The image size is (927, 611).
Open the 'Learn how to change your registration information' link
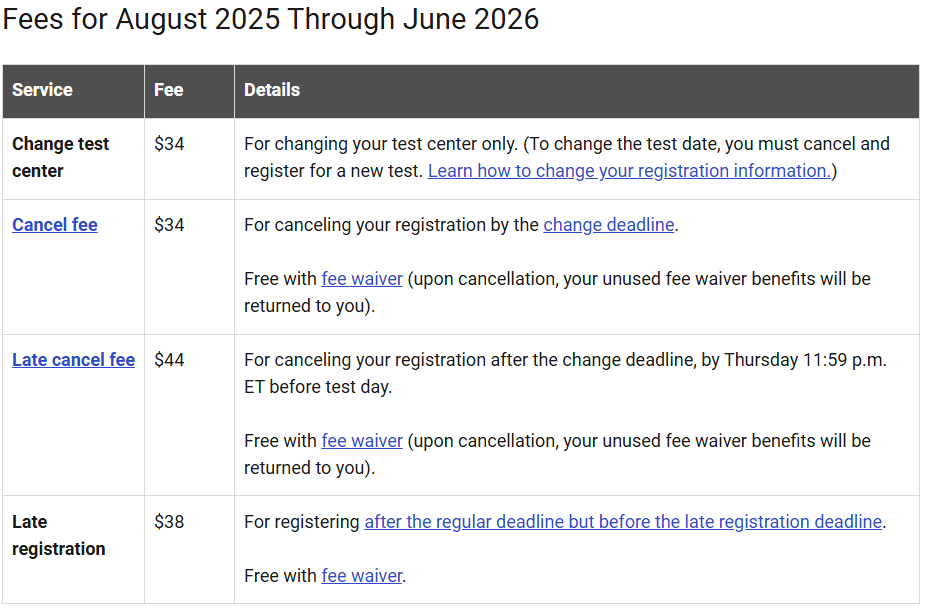(629, 171)
